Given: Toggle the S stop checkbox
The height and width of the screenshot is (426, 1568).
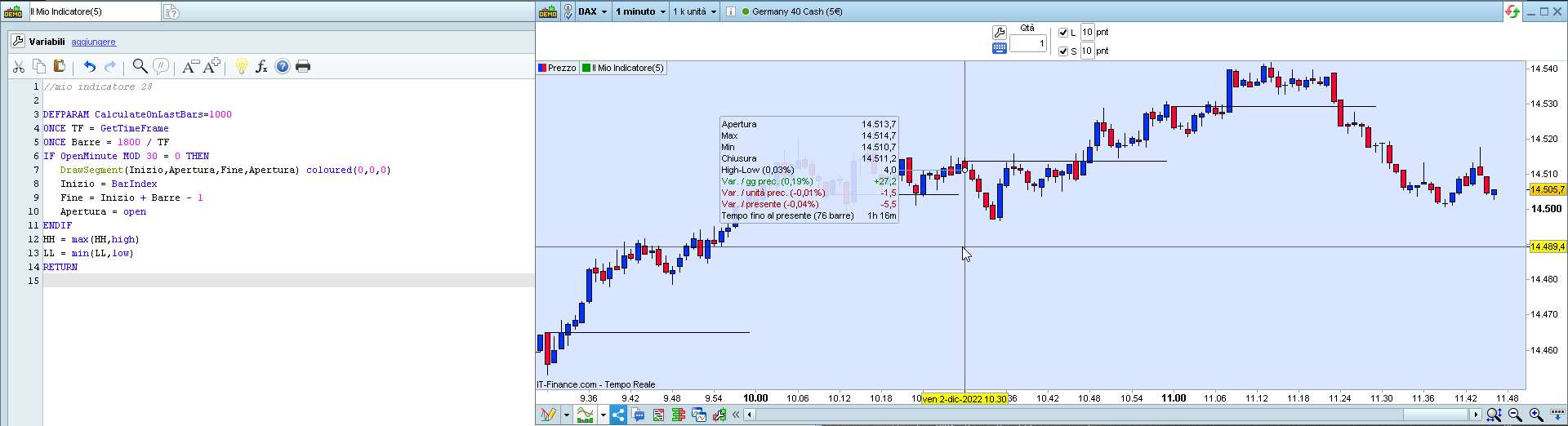Looking at the screenshot, I should tap(1063, 51).
